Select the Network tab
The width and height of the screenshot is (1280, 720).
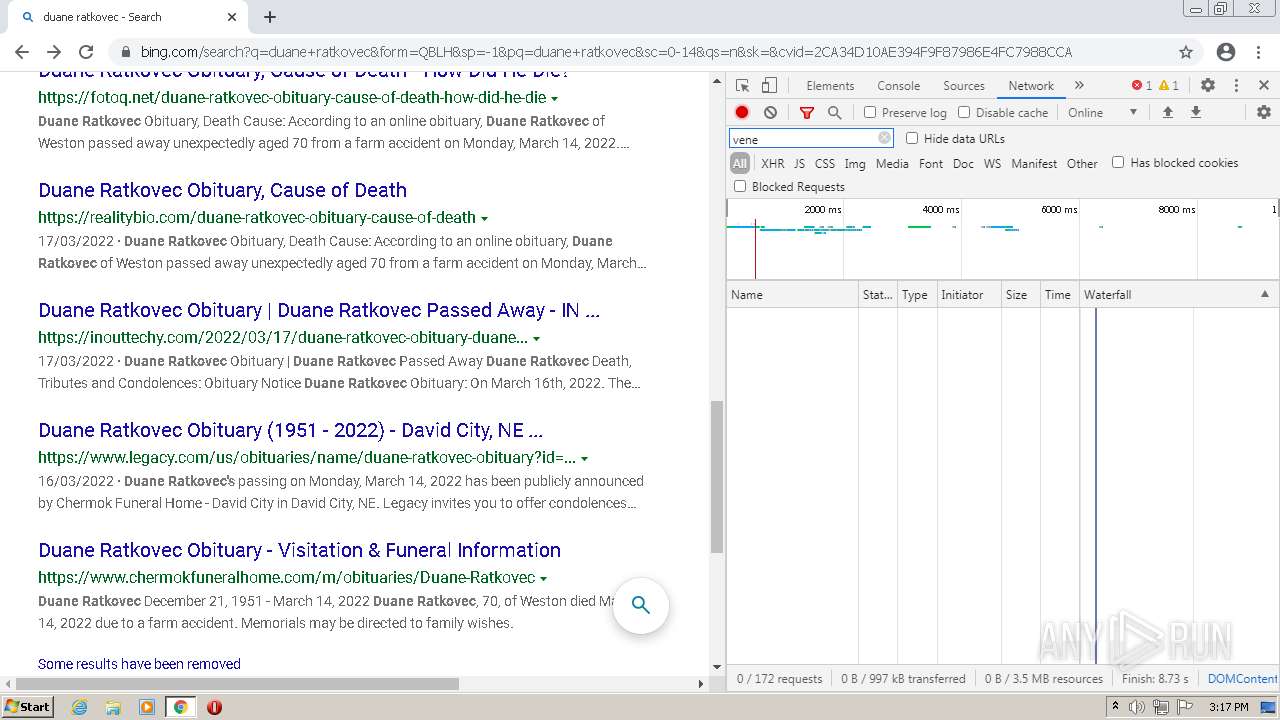pos(1031,85)
